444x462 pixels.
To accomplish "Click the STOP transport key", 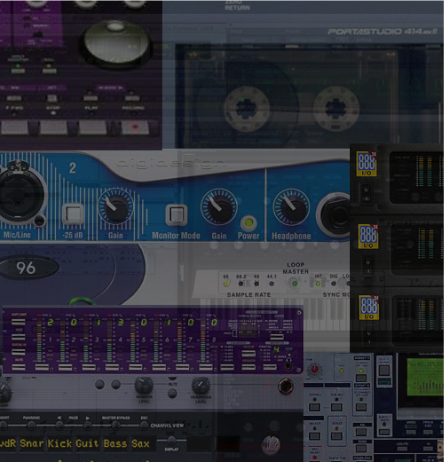I will (53, 127).
